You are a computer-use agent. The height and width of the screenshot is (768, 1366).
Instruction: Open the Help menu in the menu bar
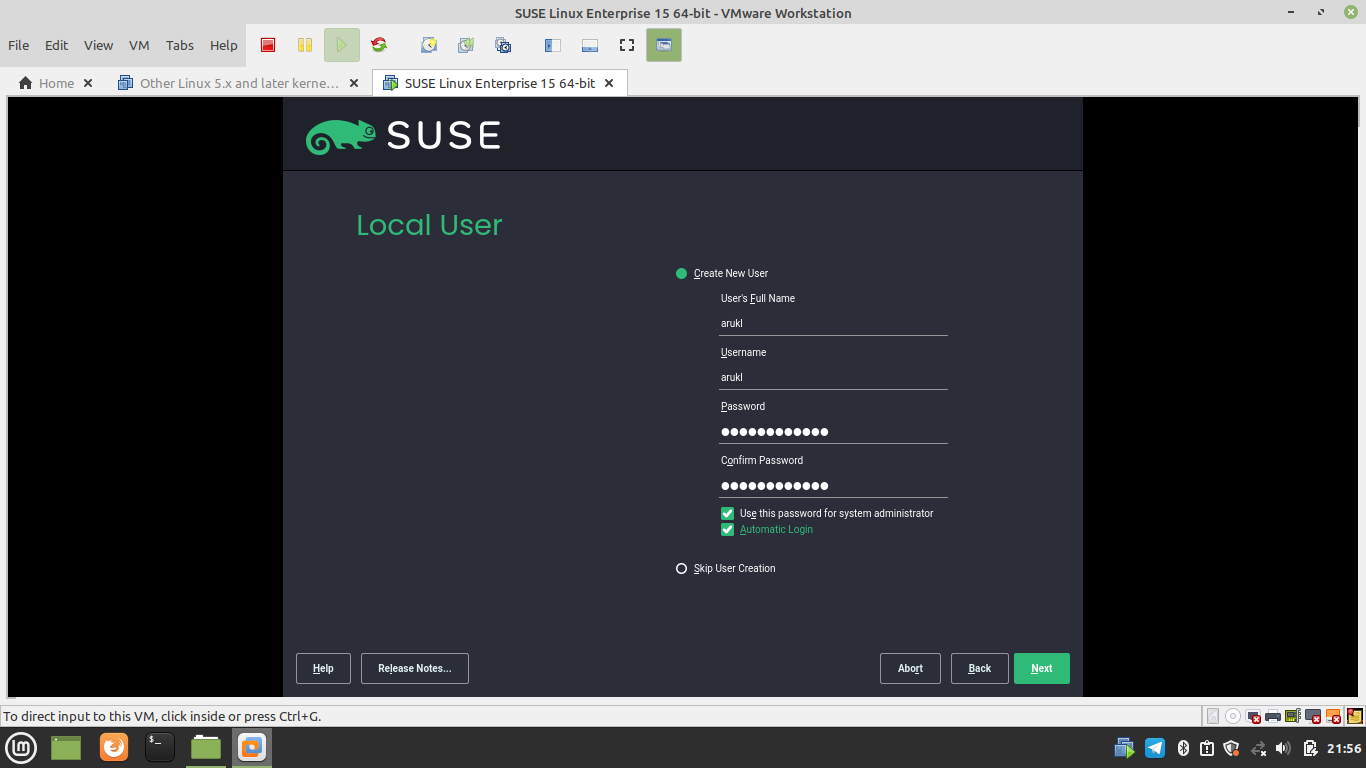[x=224, y=45]
